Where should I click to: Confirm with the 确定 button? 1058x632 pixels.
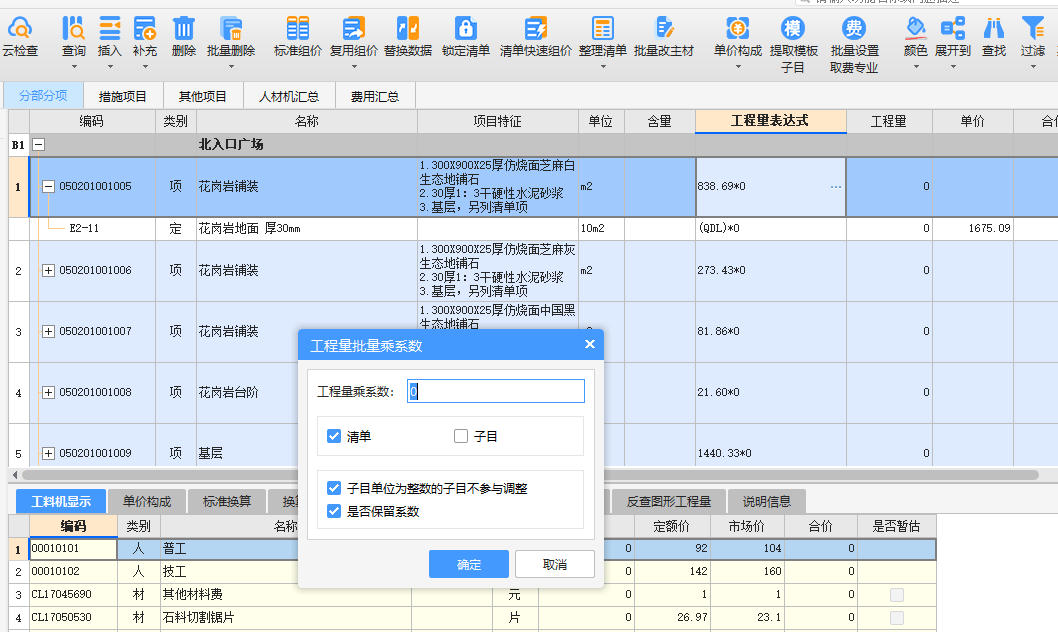[469, 564]
